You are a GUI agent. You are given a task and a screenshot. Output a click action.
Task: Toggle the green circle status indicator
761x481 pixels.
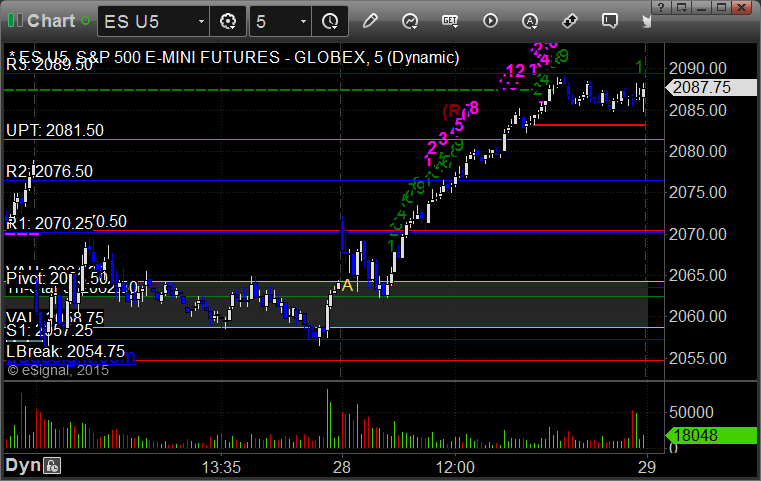(x=85, y=21)
